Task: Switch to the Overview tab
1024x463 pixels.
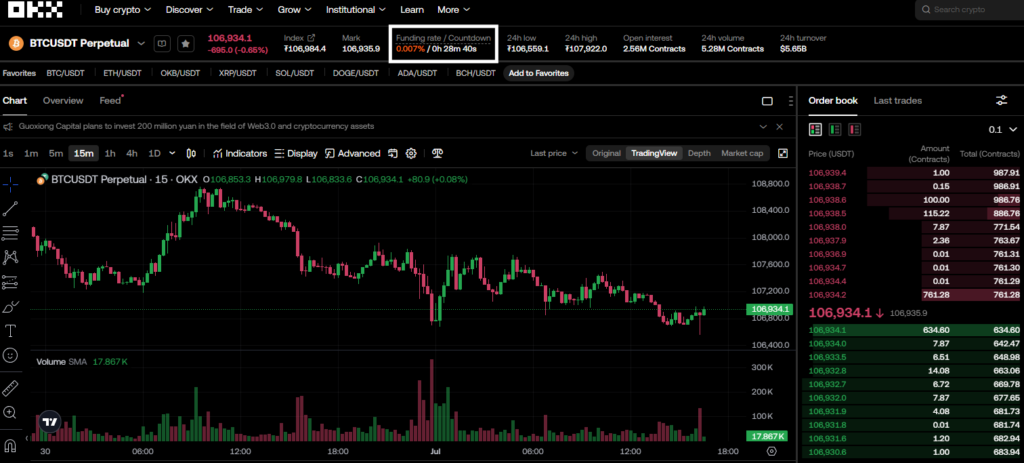Action: 63,101
